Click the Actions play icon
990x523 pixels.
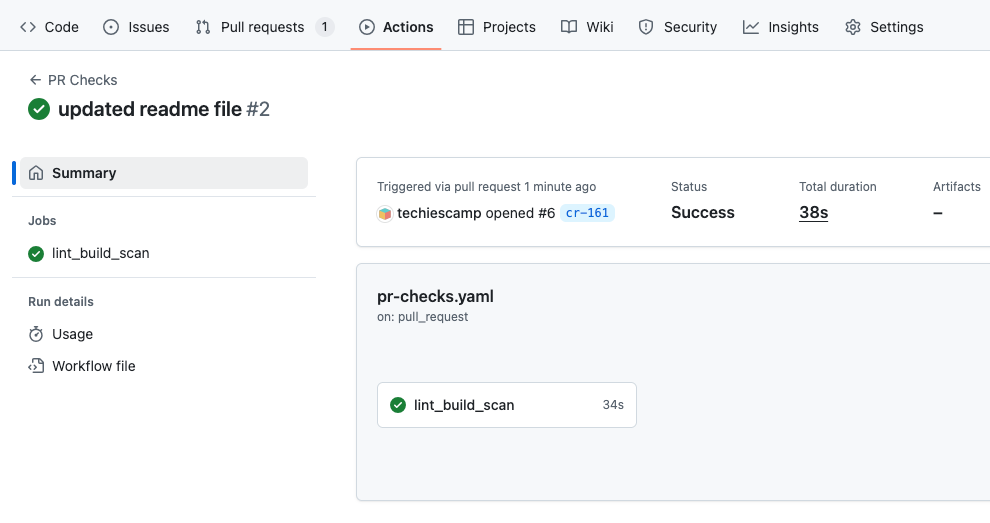pyautogui.click(x=367, y=27)
